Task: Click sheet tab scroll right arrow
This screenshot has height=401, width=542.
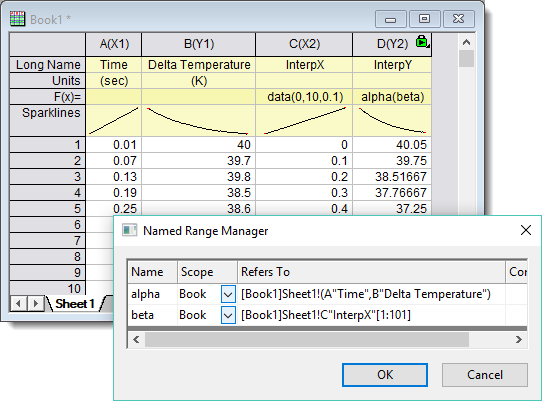Action: tap(36, 304)
